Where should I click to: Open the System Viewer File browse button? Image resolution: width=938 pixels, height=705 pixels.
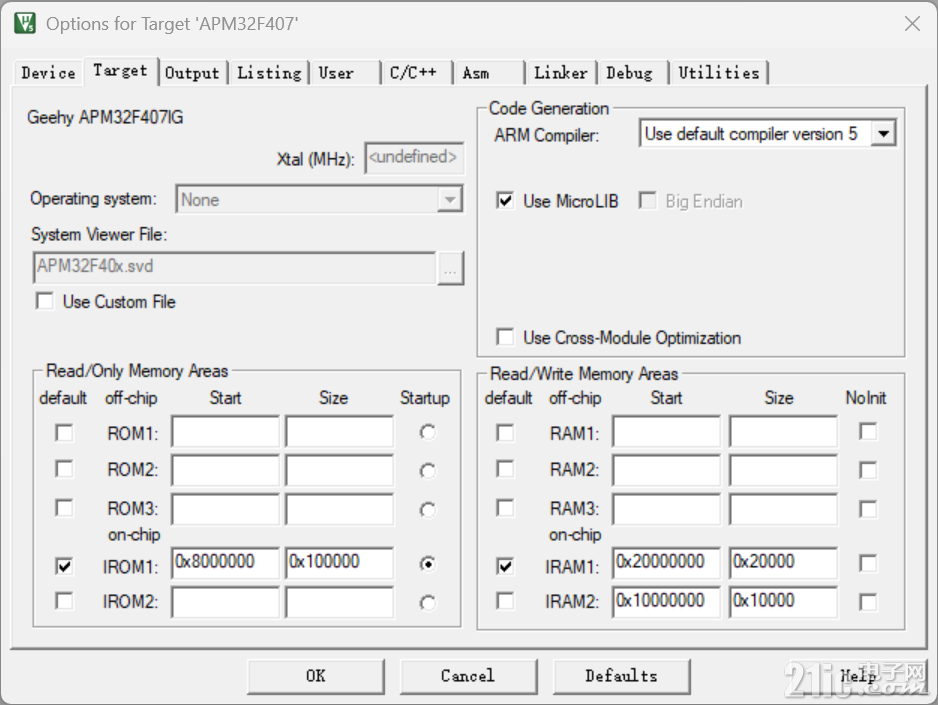(x=450, y=268)
